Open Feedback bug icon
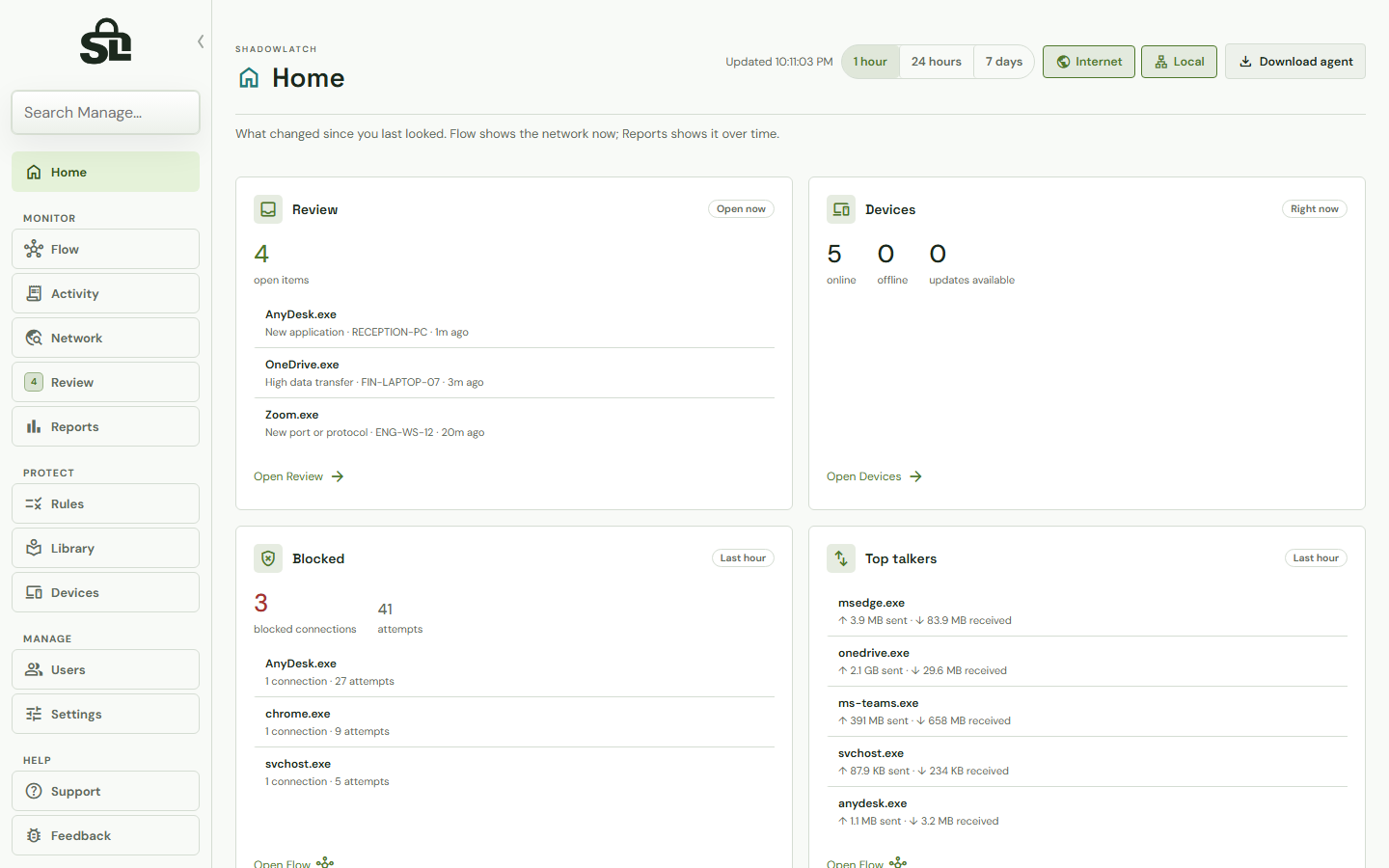The image size is (1389, 868). pyautogui.click(x=34, y=835)
